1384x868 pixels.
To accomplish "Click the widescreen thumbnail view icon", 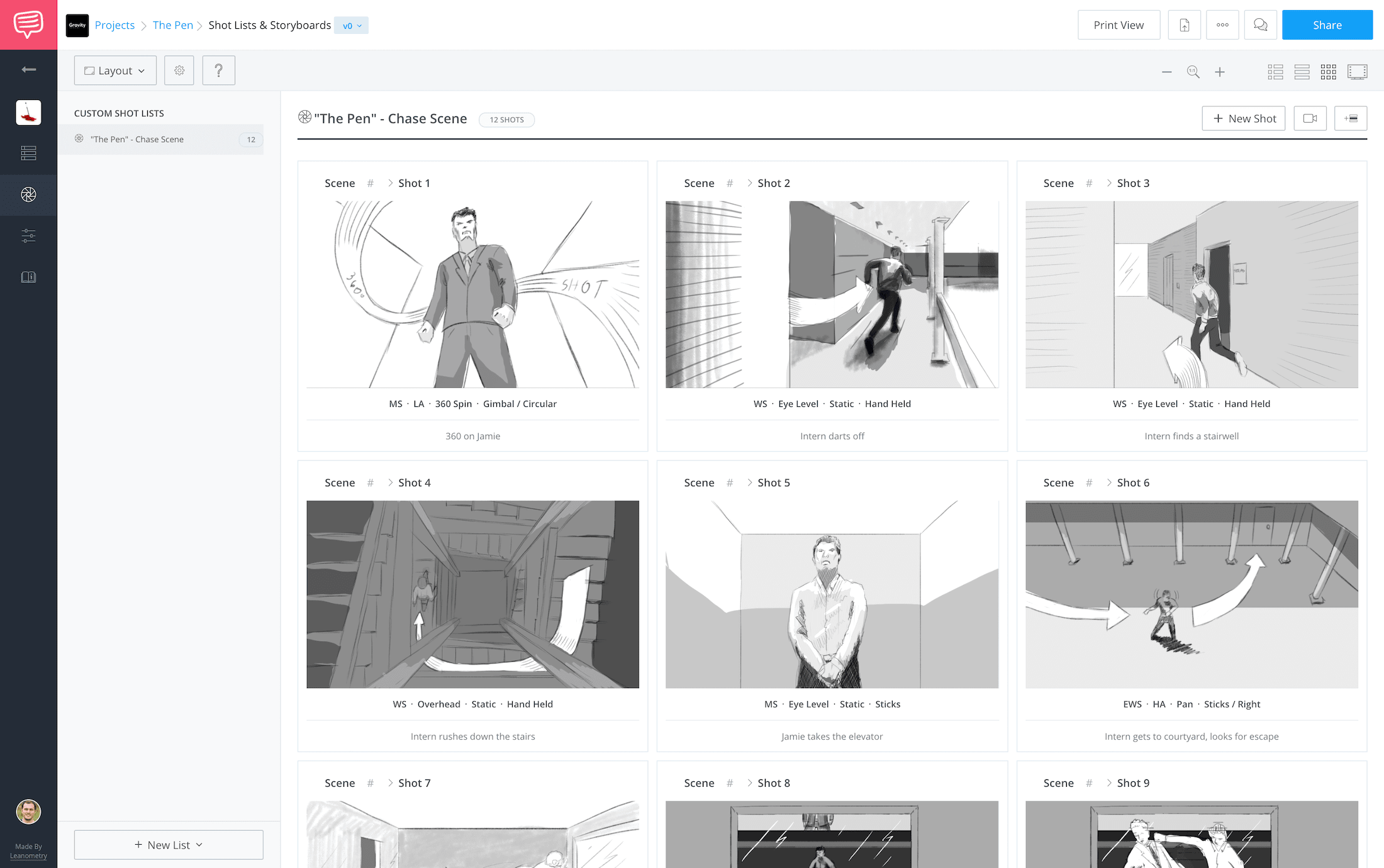I will tap(1356, 70).
